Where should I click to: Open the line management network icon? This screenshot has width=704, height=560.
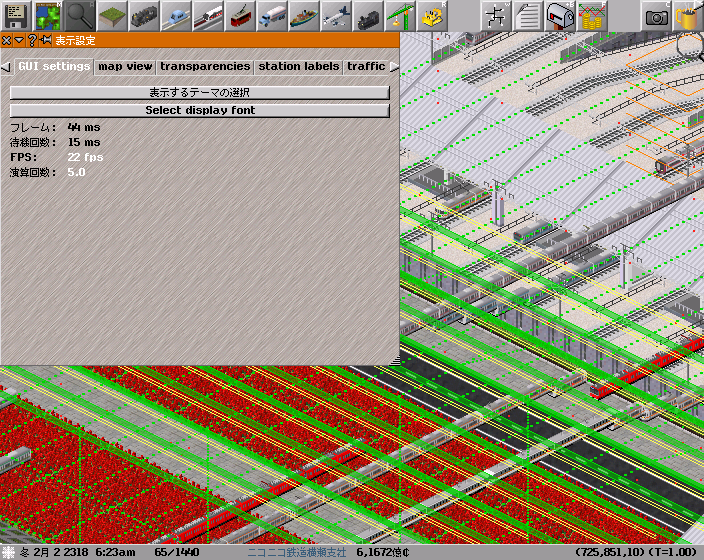pyautogui.click(x=496, y=16)
